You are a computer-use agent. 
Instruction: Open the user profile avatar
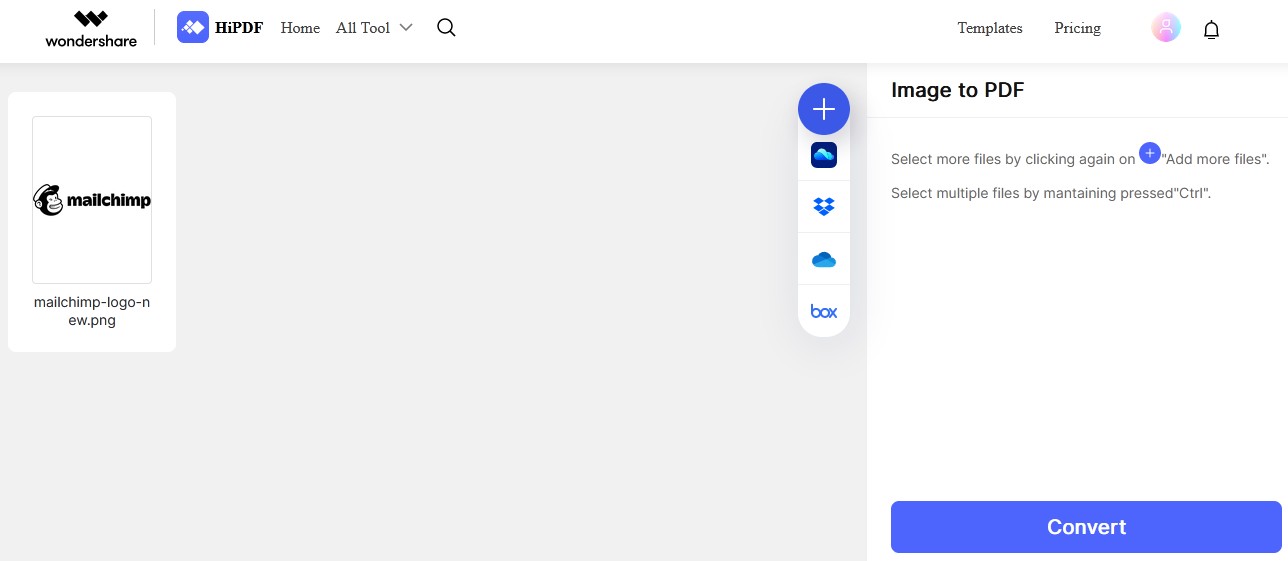1166,28
